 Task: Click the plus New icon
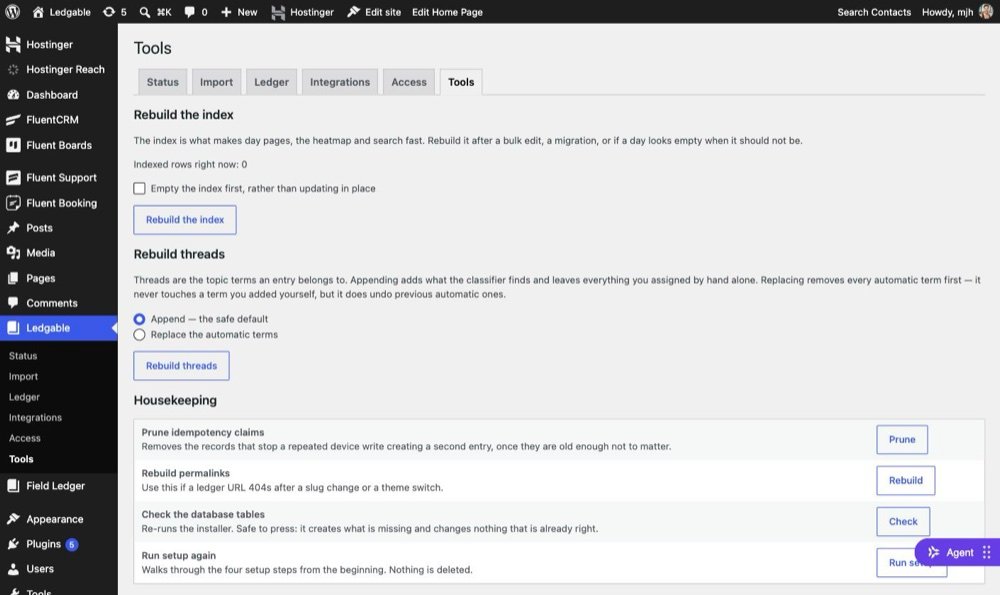pos(226,12)
